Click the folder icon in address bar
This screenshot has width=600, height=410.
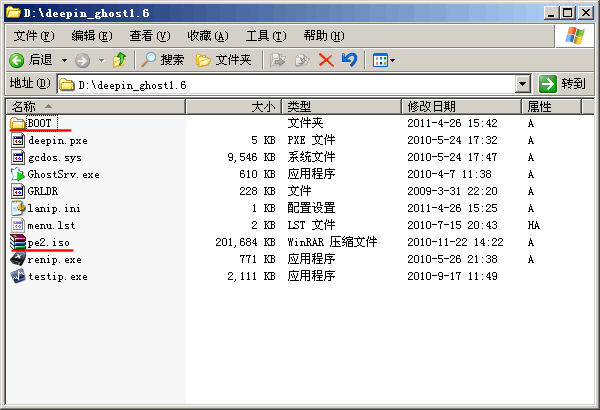pos(67,85)
